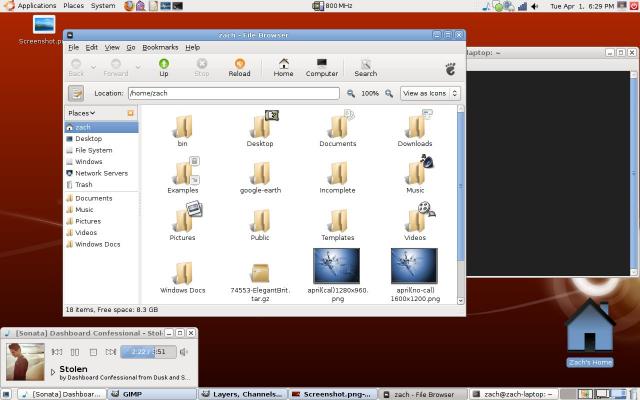This screenshot has width=640, height=400.
Task: Open the Back history dropdown arrow
Action: (x=93, y=67)
